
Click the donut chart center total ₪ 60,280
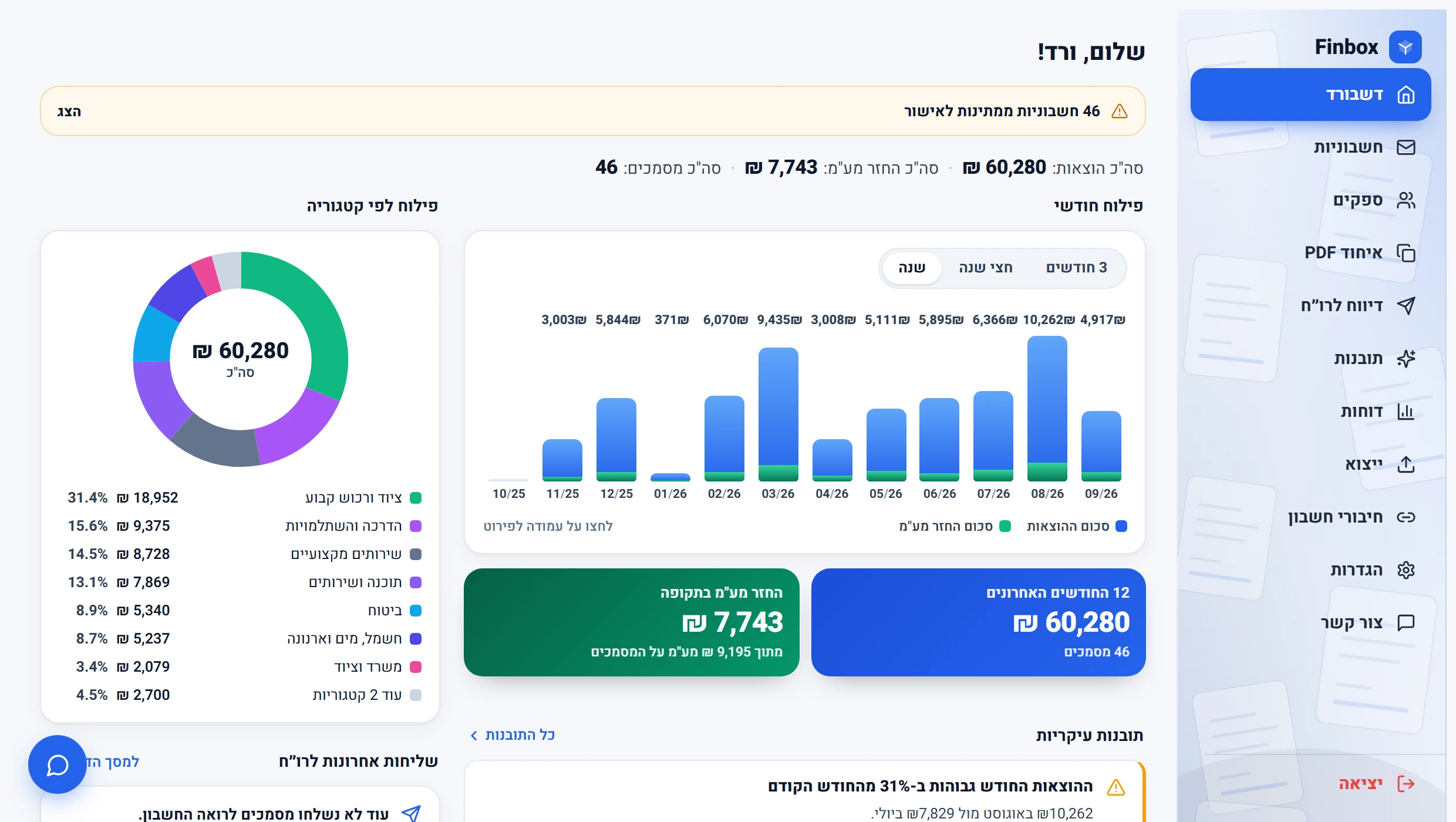pyautogui.click(x=241, y=351)
